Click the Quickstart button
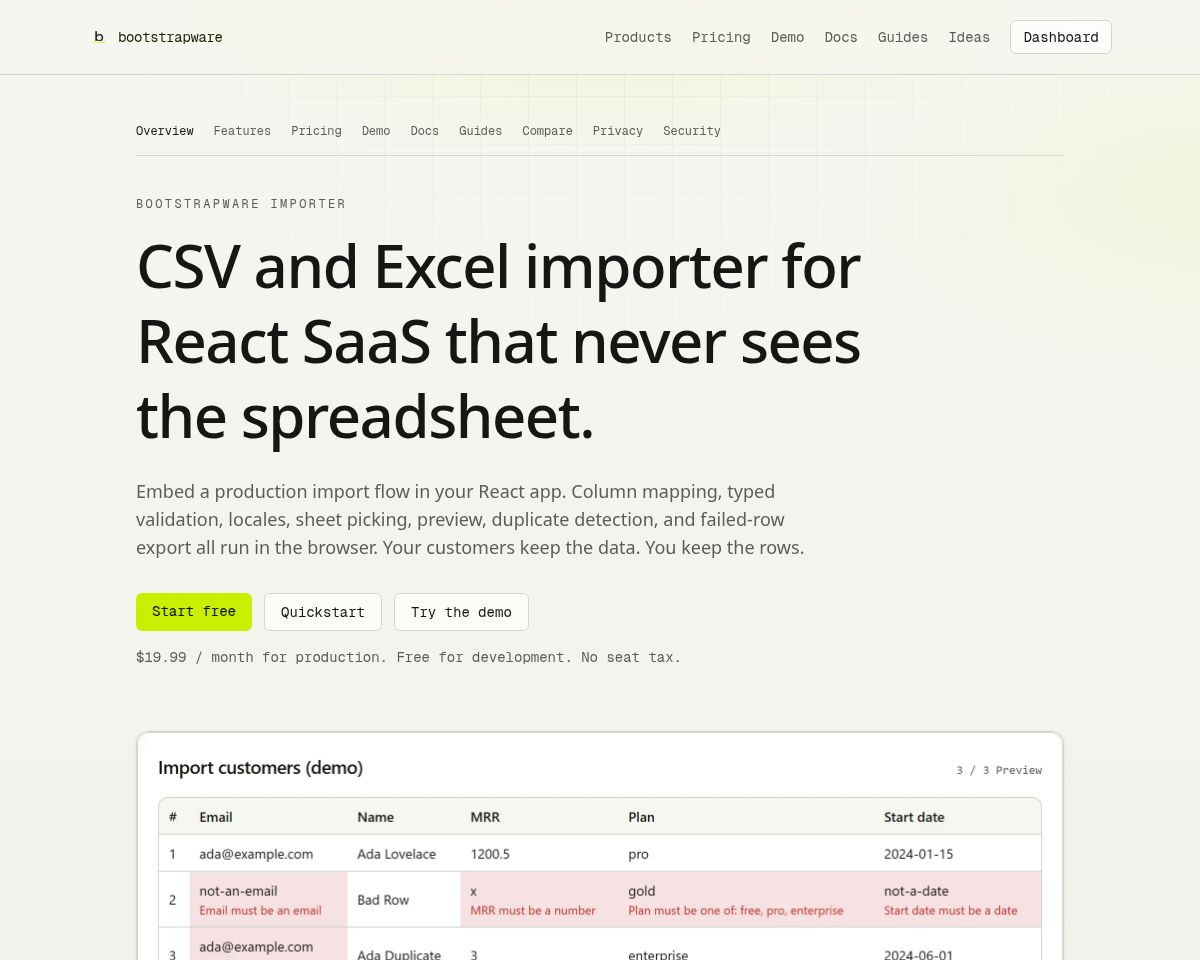This screenshot has height=960, width=1200. pyautogui.click(x=323, y=612)
